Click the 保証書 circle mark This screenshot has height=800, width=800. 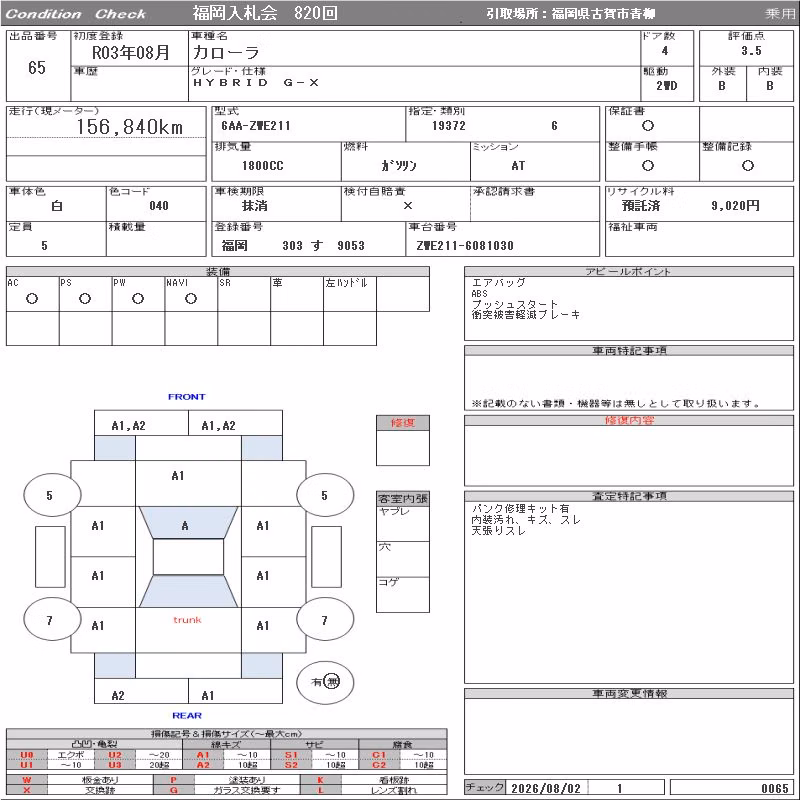(648, 126)
